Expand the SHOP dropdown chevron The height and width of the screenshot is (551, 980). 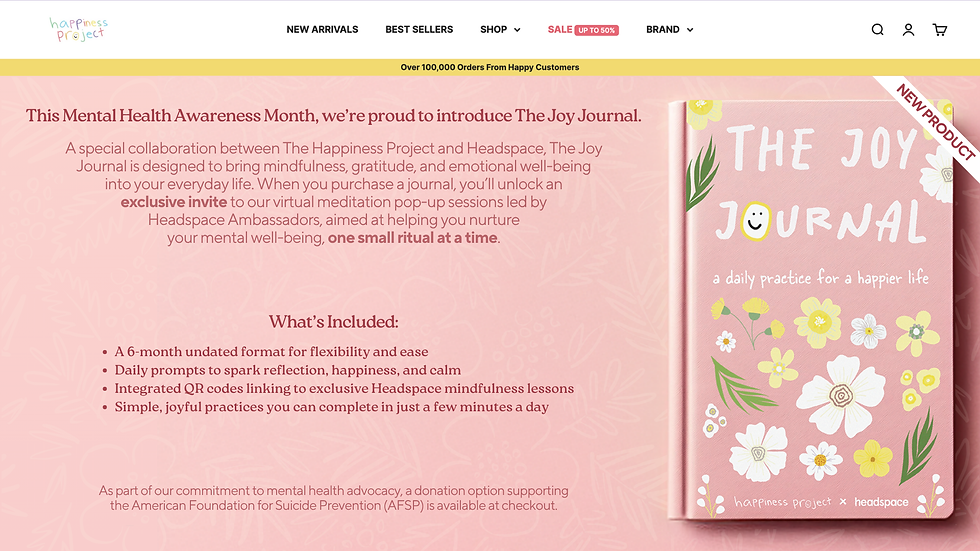(518, 30)
